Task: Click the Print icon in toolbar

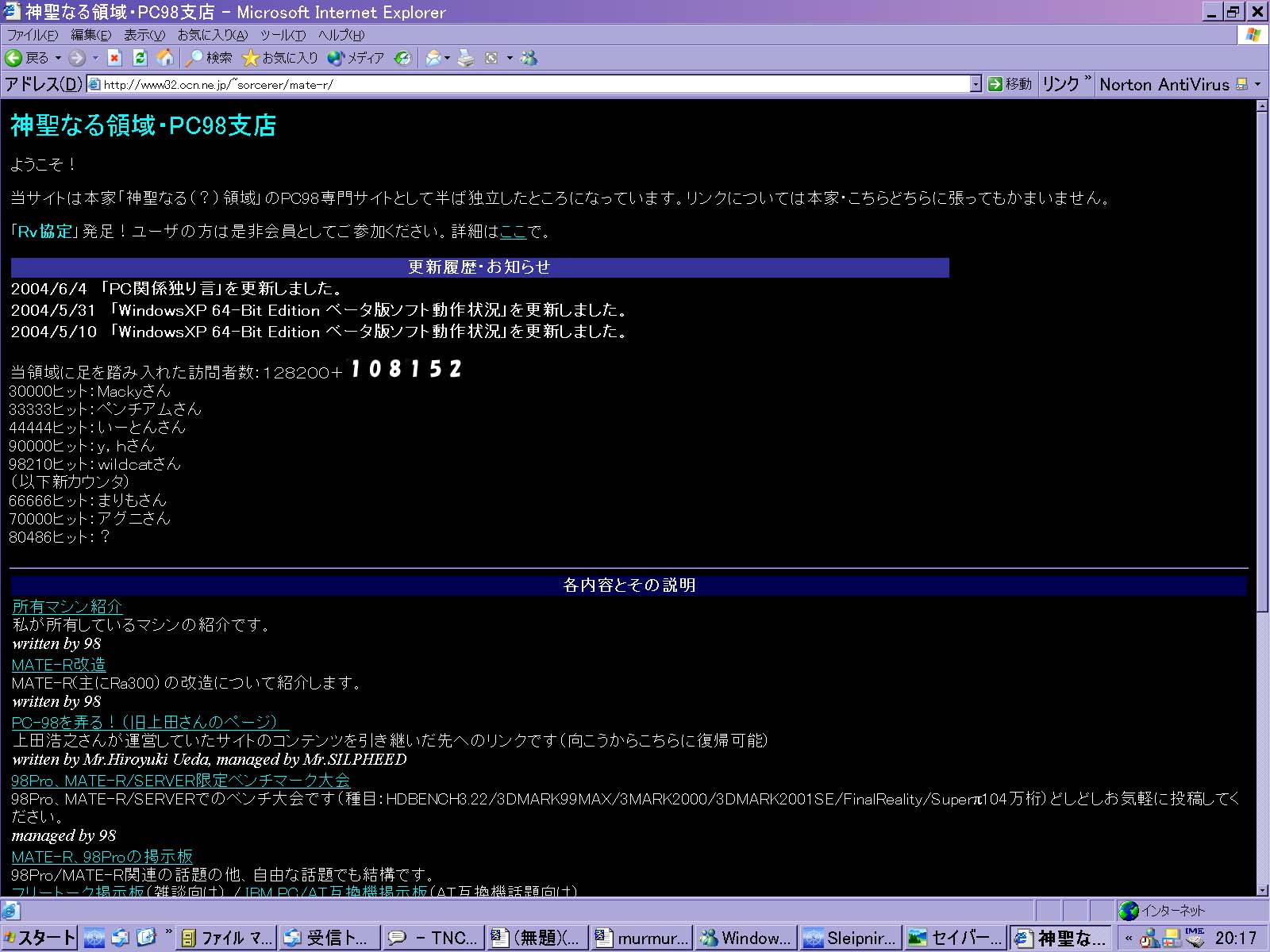Action: [466, 58]
